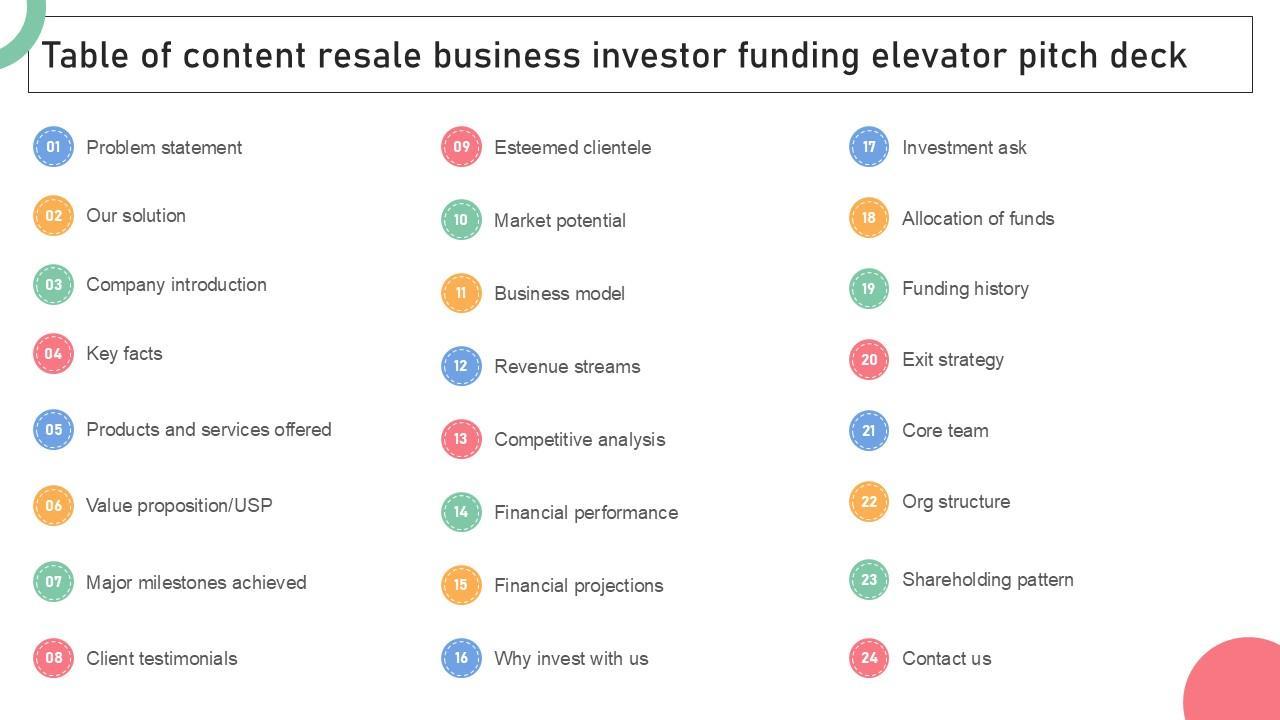The width and height of the screenshot is (1280, 720).
Task: Click the Contact us entry
Action: point(946,659)
